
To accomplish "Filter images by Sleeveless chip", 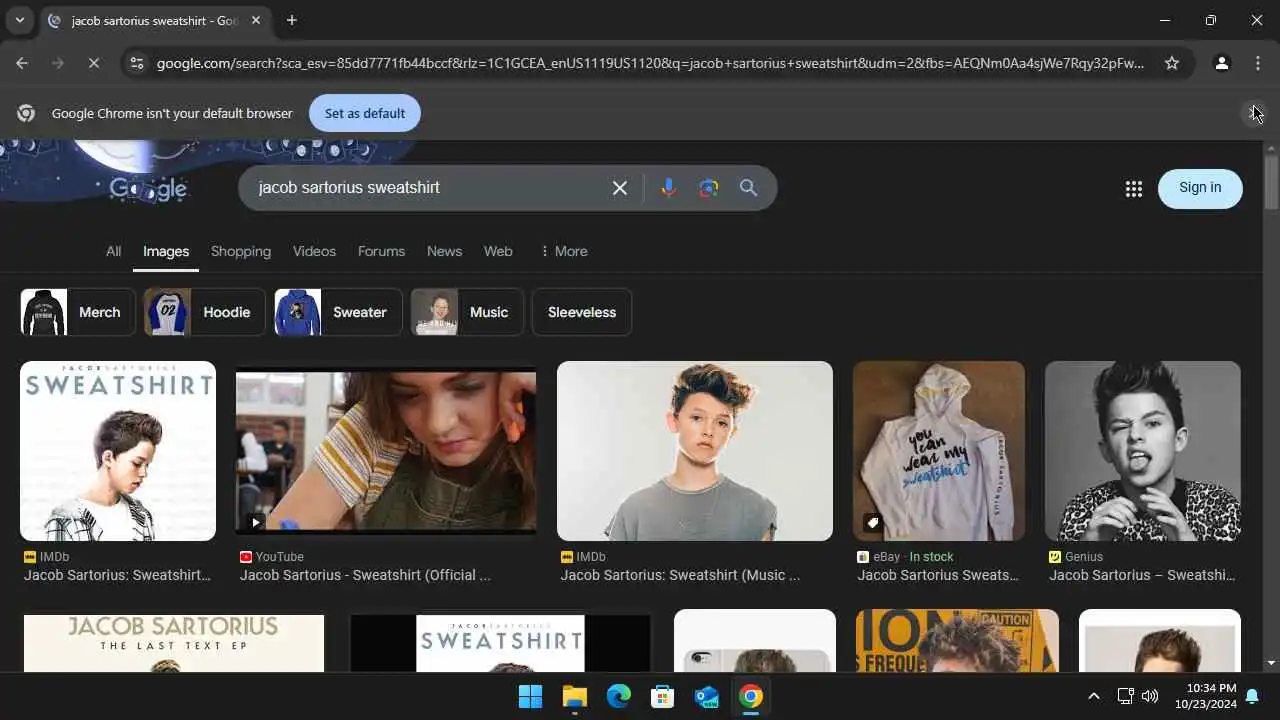I will click(582, 312).
